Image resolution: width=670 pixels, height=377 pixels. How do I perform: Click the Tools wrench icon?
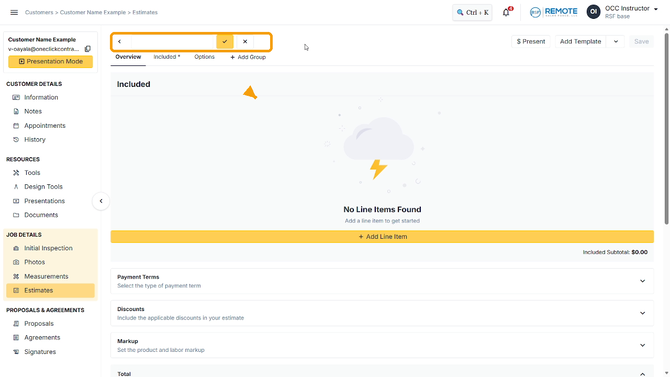pos(16,173)
